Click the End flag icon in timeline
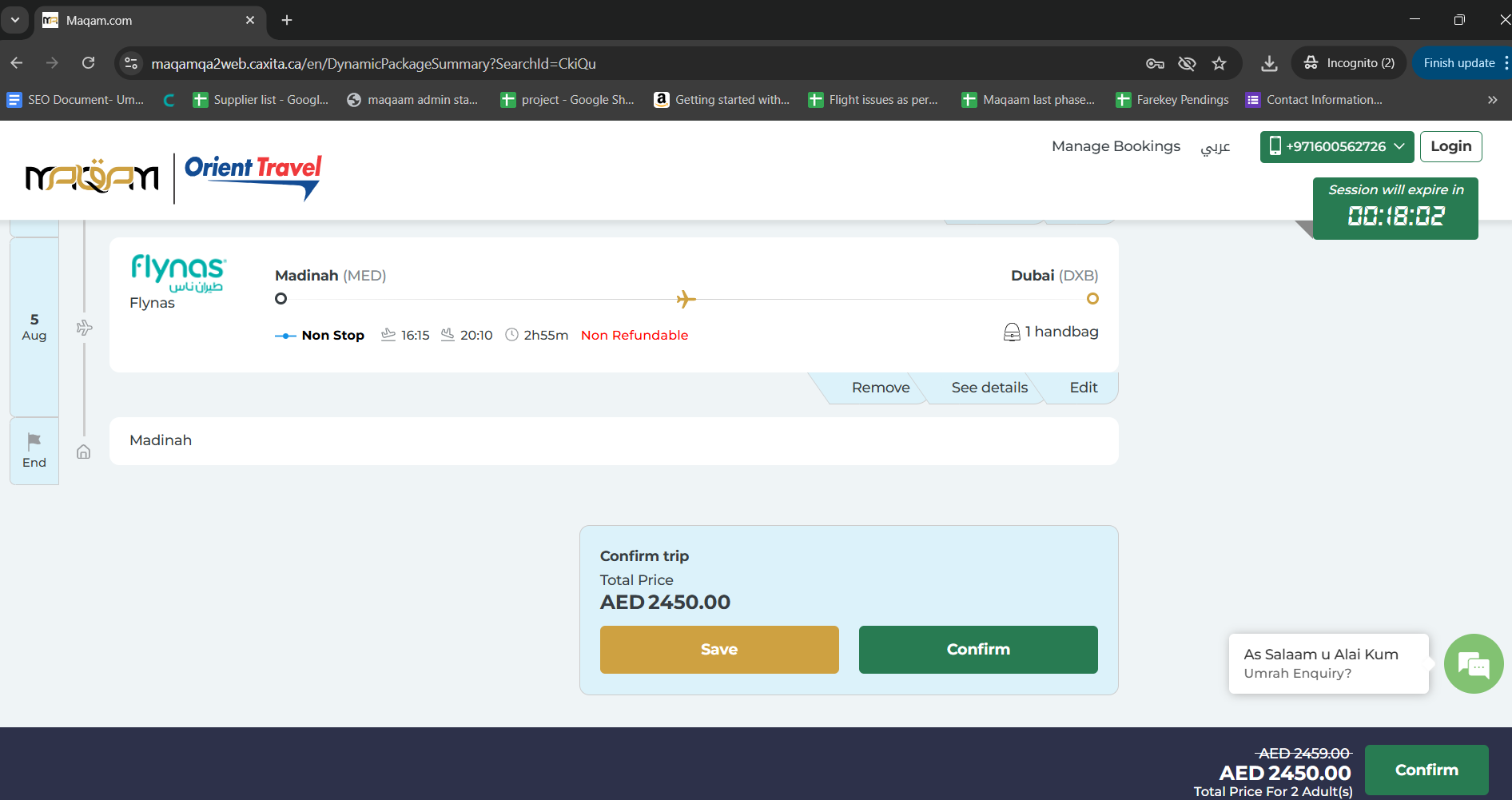Screen dimensions: 1512x800 [x=34, y=442]
